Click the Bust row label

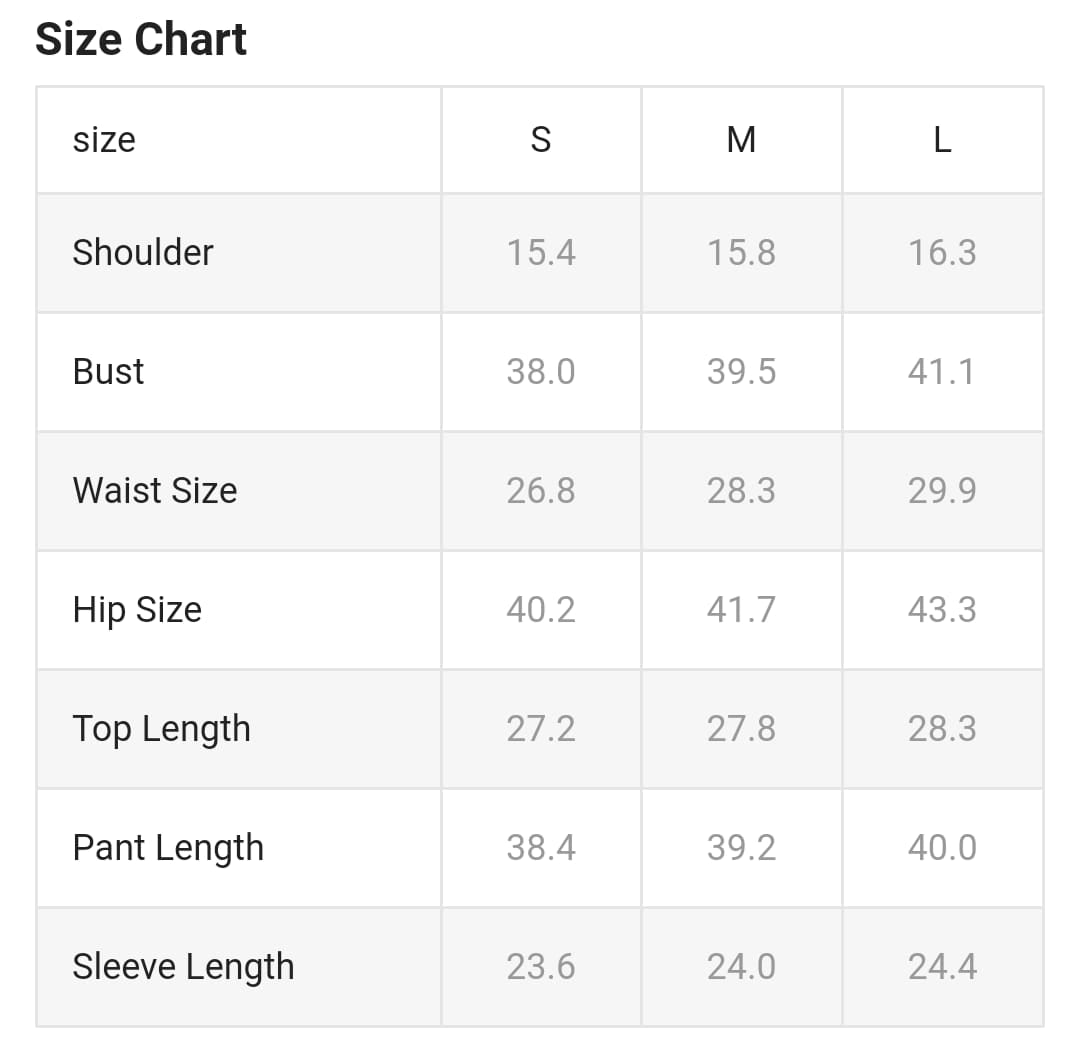[108, 371]
